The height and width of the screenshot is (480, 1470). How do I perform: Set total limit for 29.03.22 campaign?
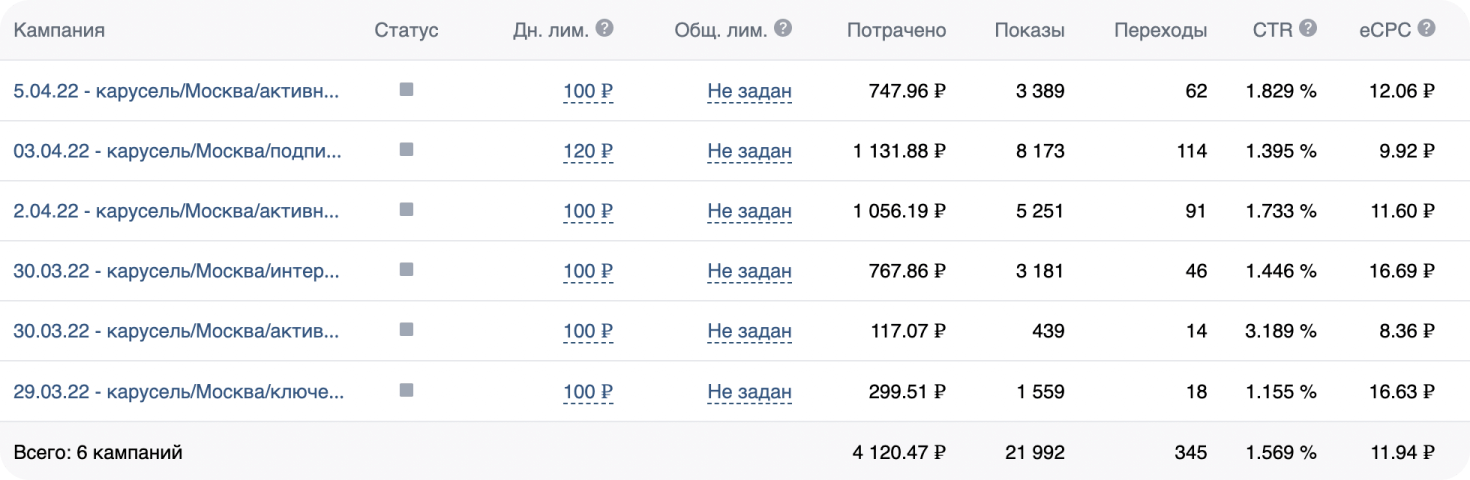[x=749, y=391]
